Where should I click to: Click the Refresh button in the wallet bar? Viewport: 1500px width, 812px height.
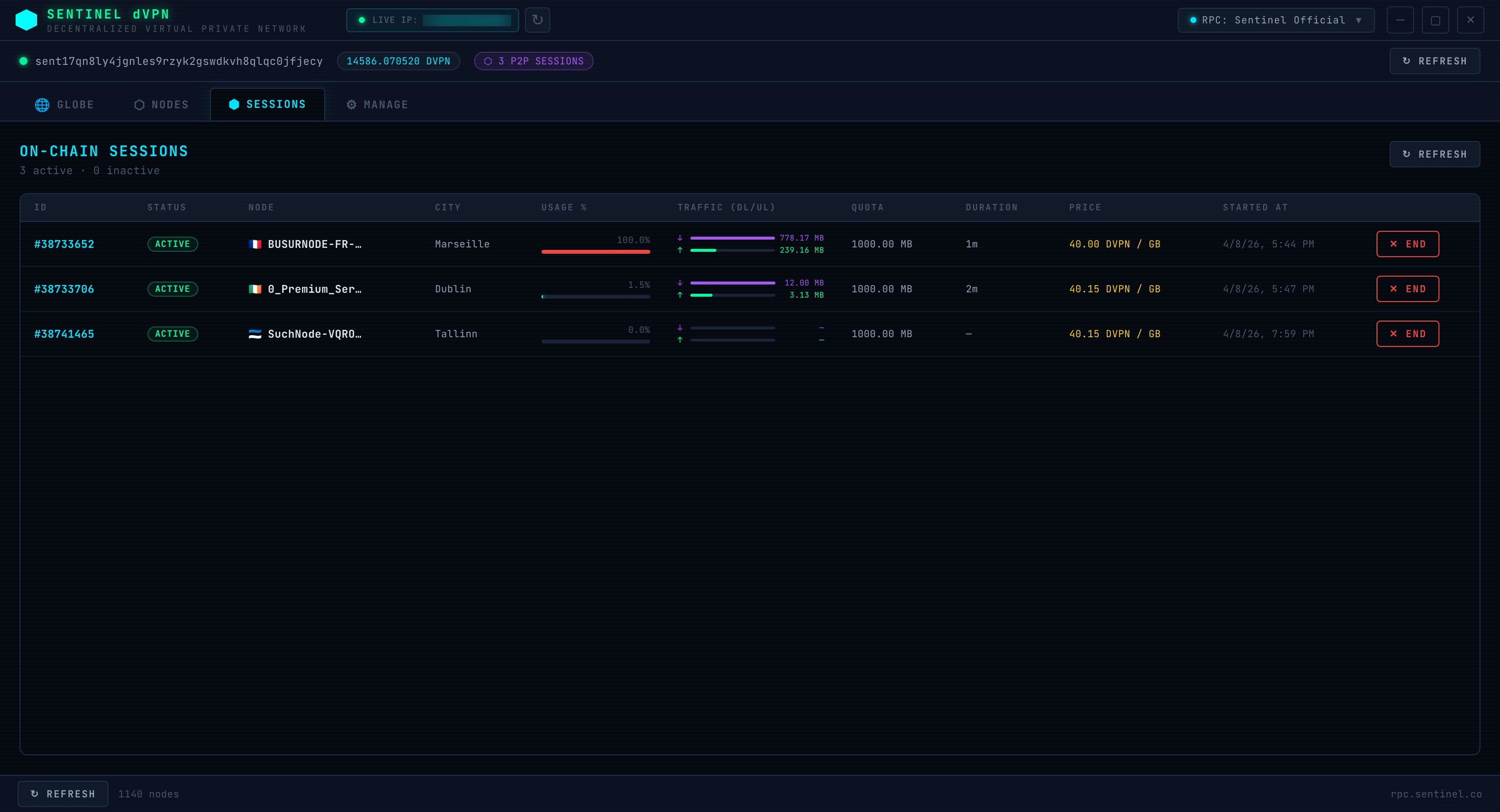1435,61
